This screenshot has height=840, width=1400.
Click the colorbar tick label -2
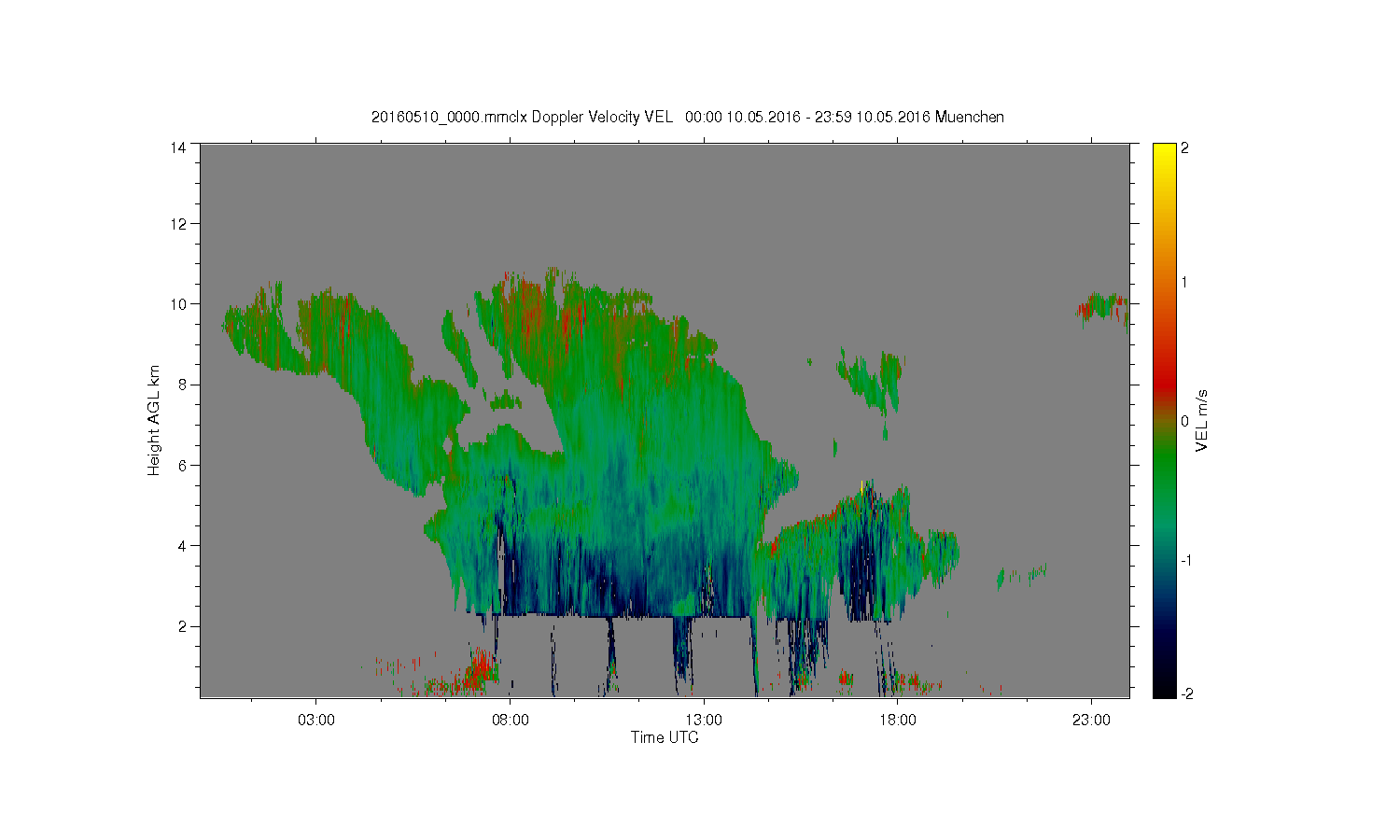pos(1187,693)
